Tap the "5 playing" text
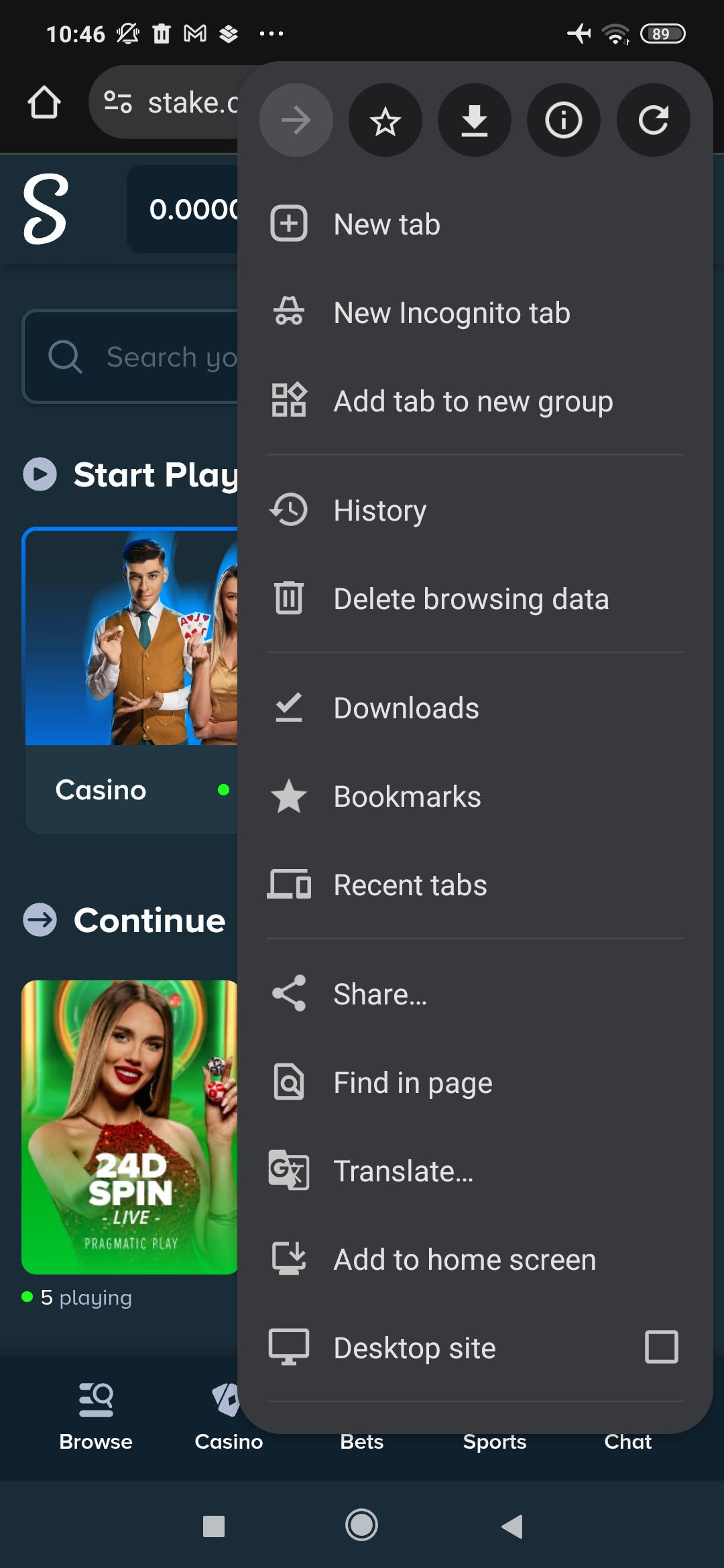 pos(86,1297)
